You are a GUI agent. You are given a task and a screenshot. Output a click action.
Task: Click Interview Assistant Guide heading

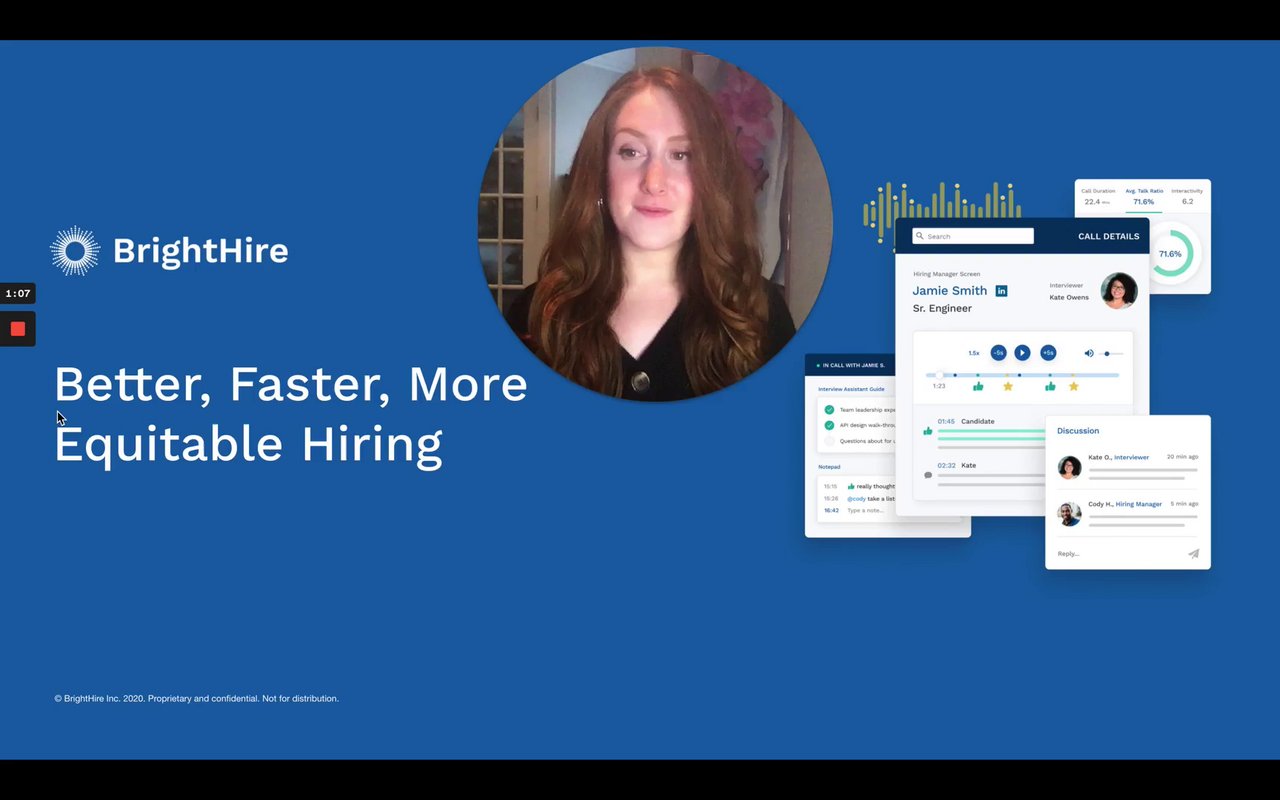point(851,389)
